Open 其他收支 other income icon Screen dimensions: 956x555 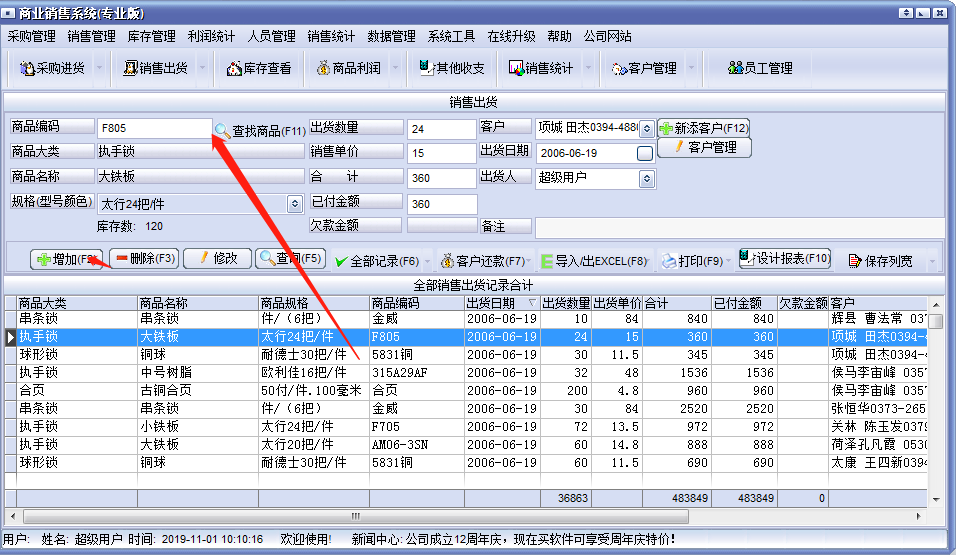(x=426, y=68)
